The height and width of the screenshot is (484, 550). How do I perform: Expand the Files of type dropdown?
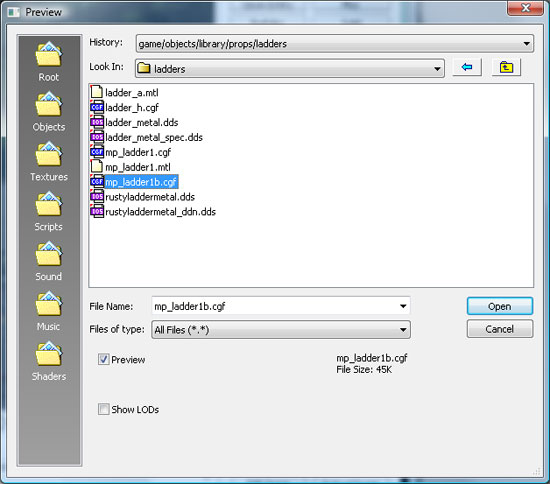[x=403, y=330]
